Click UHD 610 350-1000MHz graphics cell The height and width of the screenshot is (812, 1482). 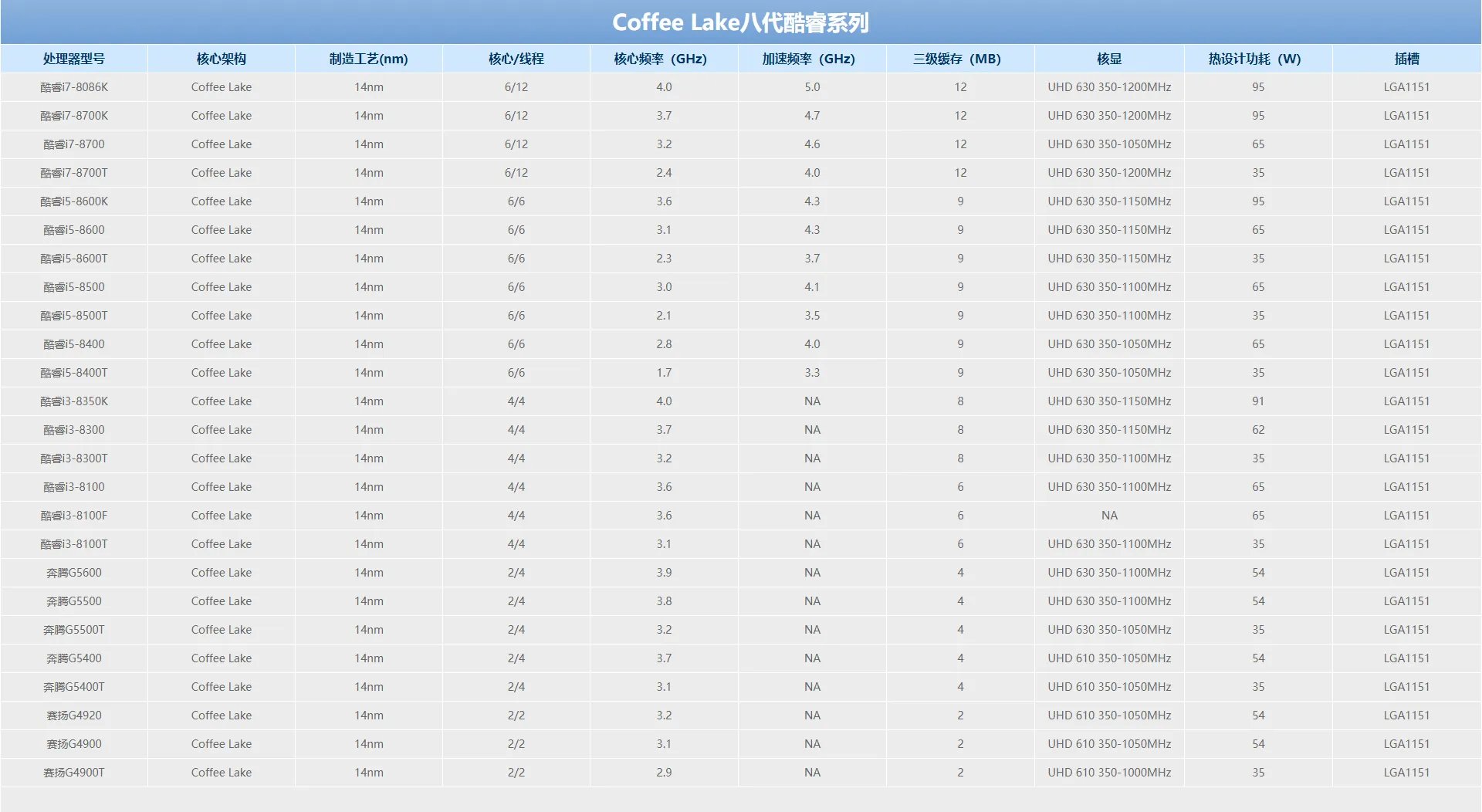1109,773
